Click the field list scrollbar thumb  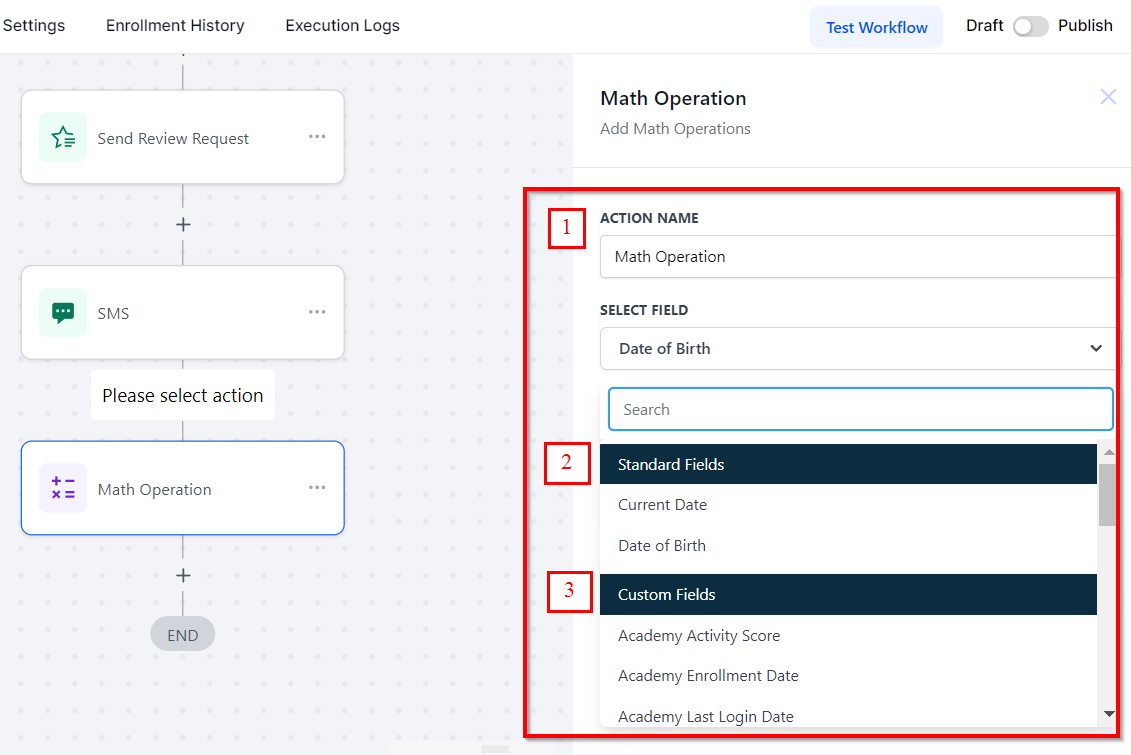point(1108,495)
